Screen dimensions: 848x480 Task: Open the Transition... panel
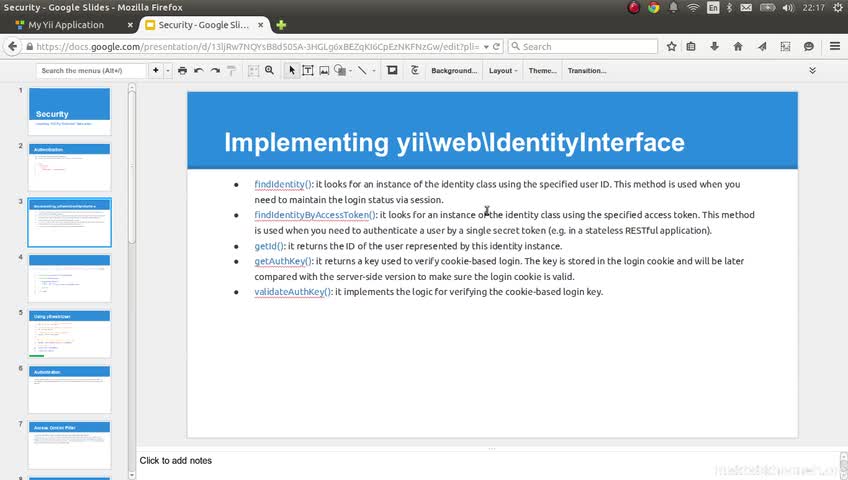pos(587,71)
